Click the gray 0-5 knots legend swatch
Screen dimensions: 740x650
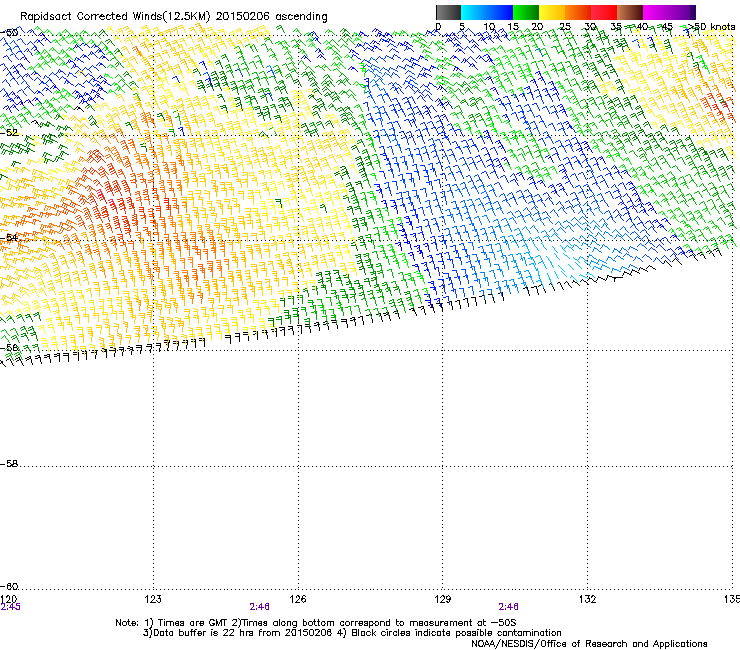[448, 12]
